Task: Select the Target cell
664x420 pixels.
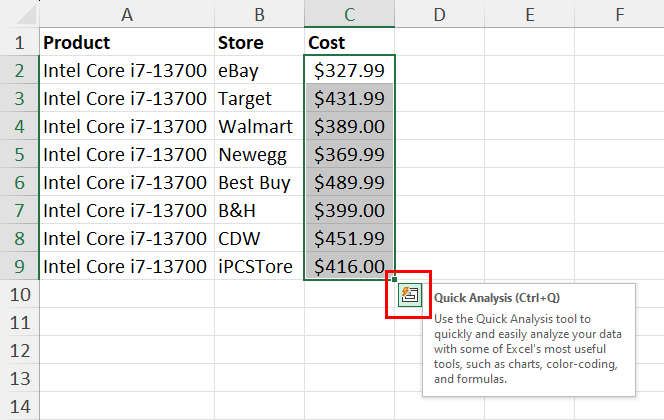Action: 259,98
